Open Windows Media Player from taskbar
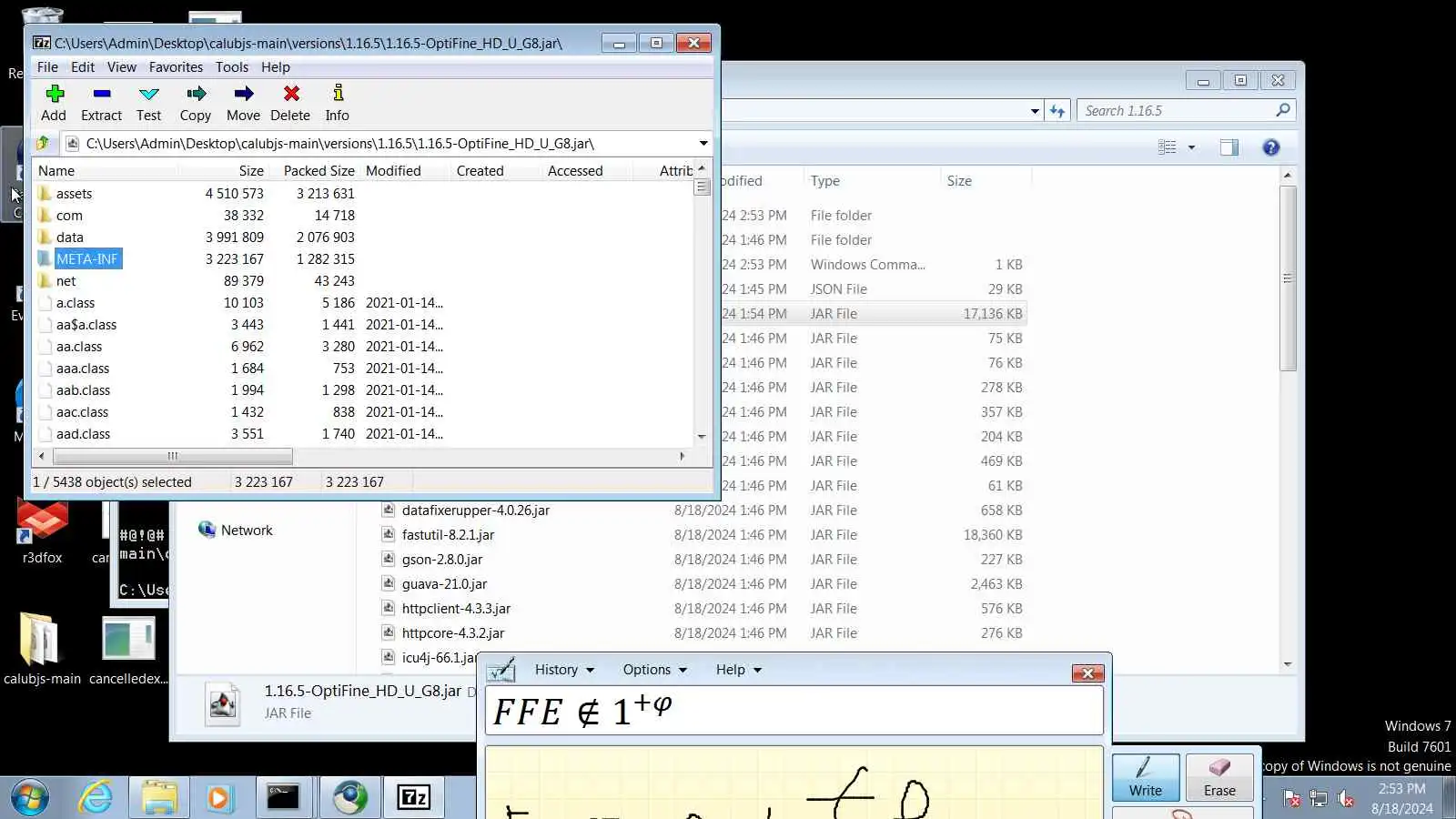Screen dimensions: 1456x819 click(x=219, y=798)
